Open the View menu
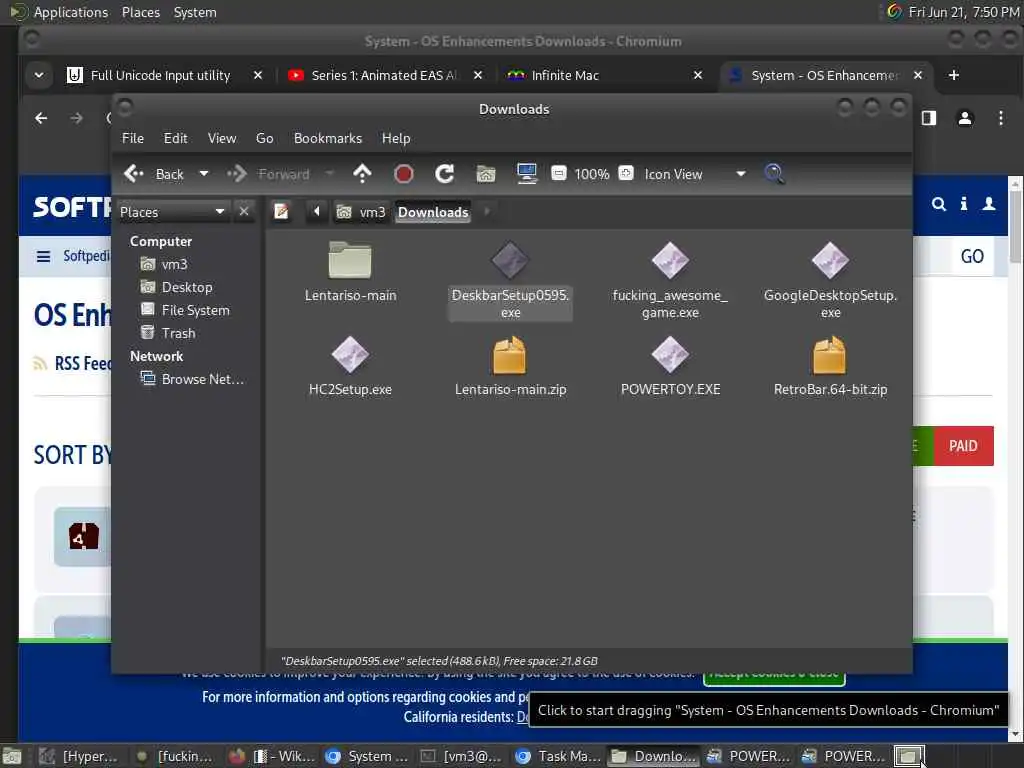This screenshot has width=1024, height=768. point(221,138)
